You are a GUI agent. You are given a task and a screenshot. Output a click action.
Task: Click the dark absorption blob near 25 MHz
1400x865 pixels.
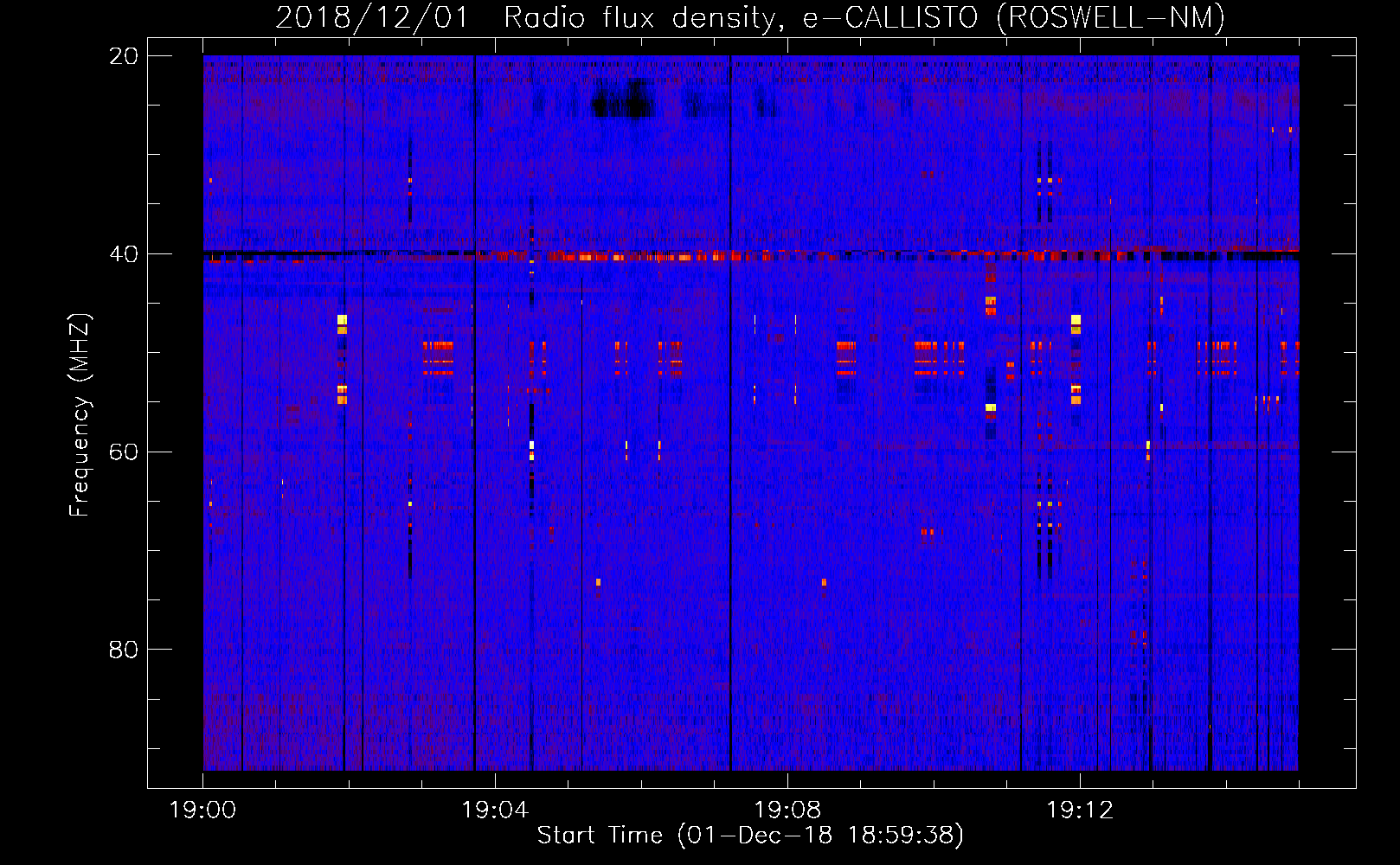pos(623,102)
